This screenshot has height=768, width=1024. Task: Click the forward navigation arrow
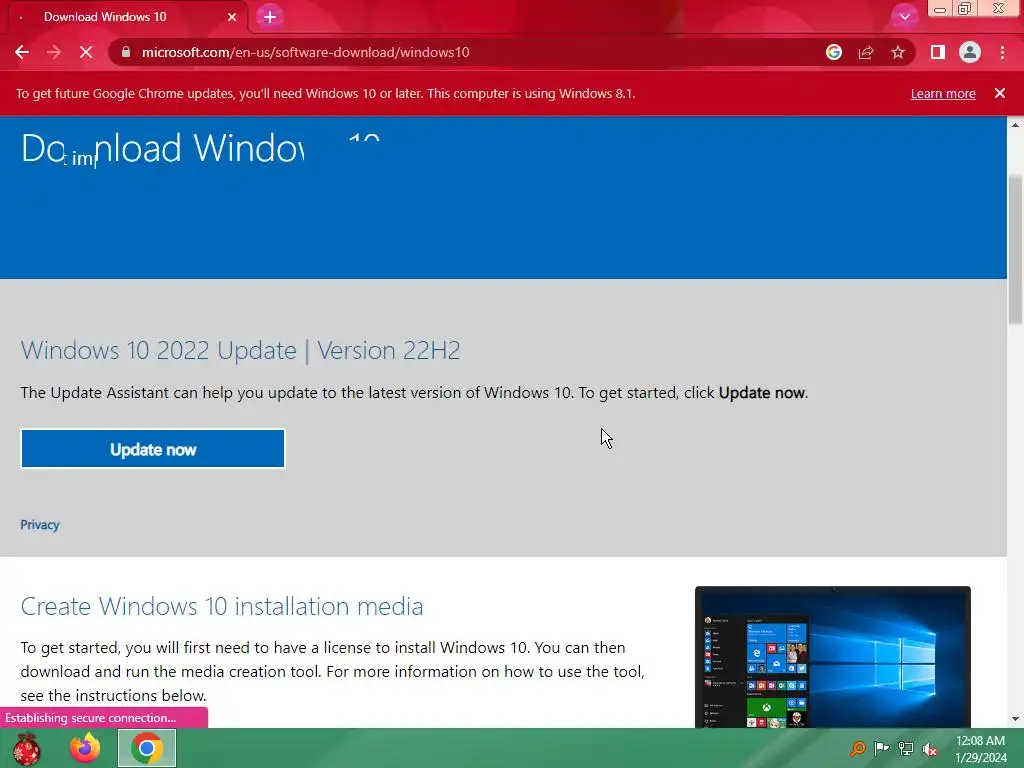tap(54, 52)
